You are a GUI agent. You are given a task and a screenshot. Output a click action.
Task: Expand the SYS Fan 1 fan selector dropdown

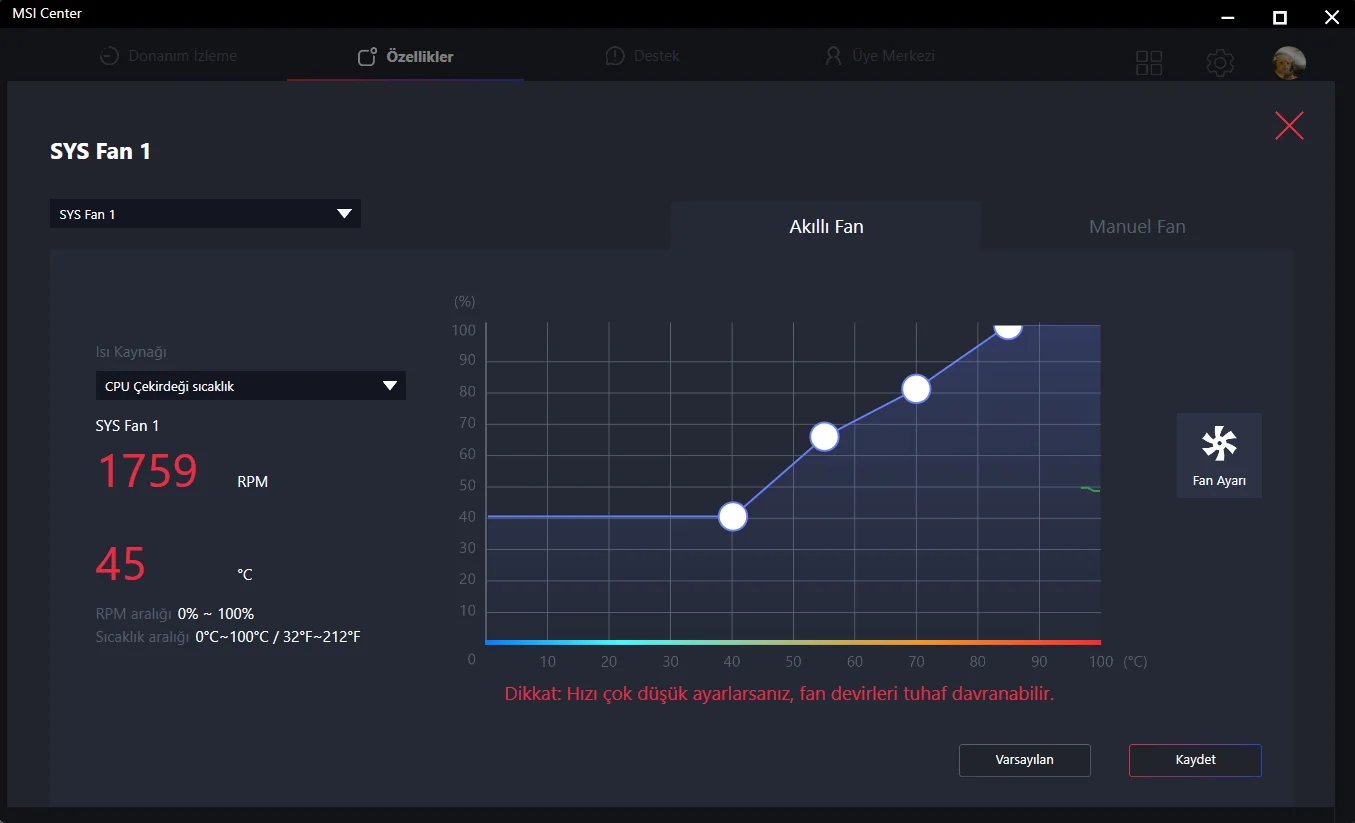[x=205, y=214]
